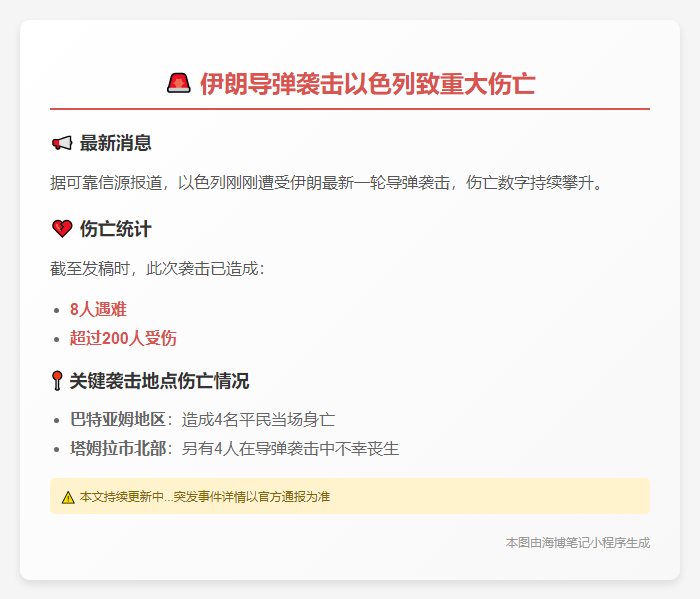The width and height of the screenshot is (700, 599).
Task: Click the red siren emoji in the title
Action: (x=179, y=83)
